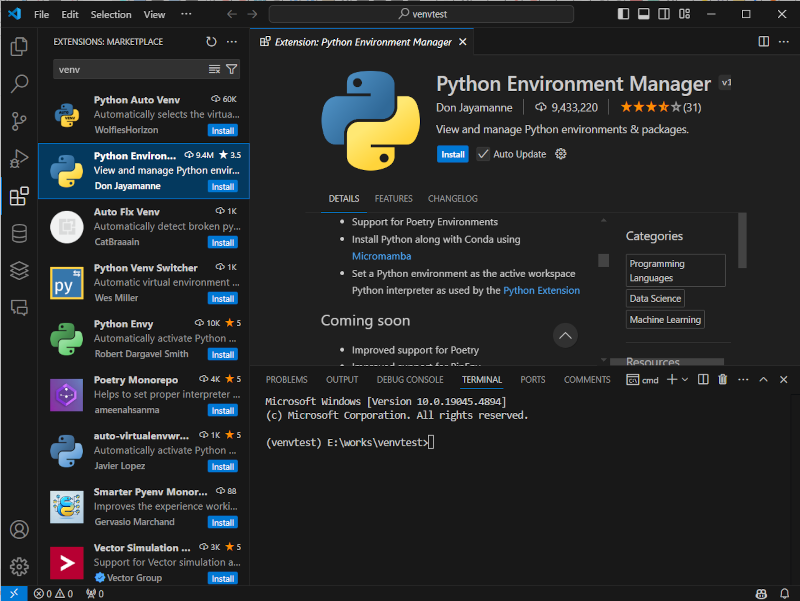The height and width of the screenshot is (601, 800).
Task: Open the Selection menu
Action: point(111,14)
